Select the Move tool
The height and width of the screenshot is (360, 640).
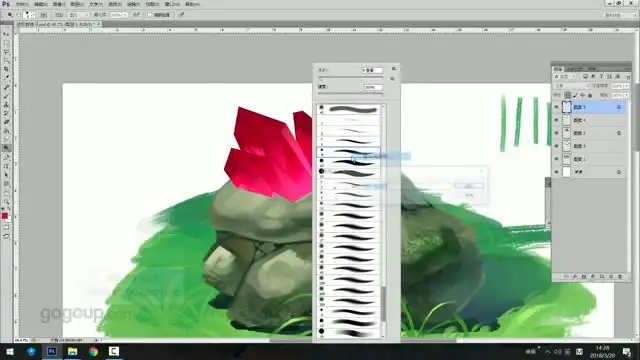coord(6,34)
